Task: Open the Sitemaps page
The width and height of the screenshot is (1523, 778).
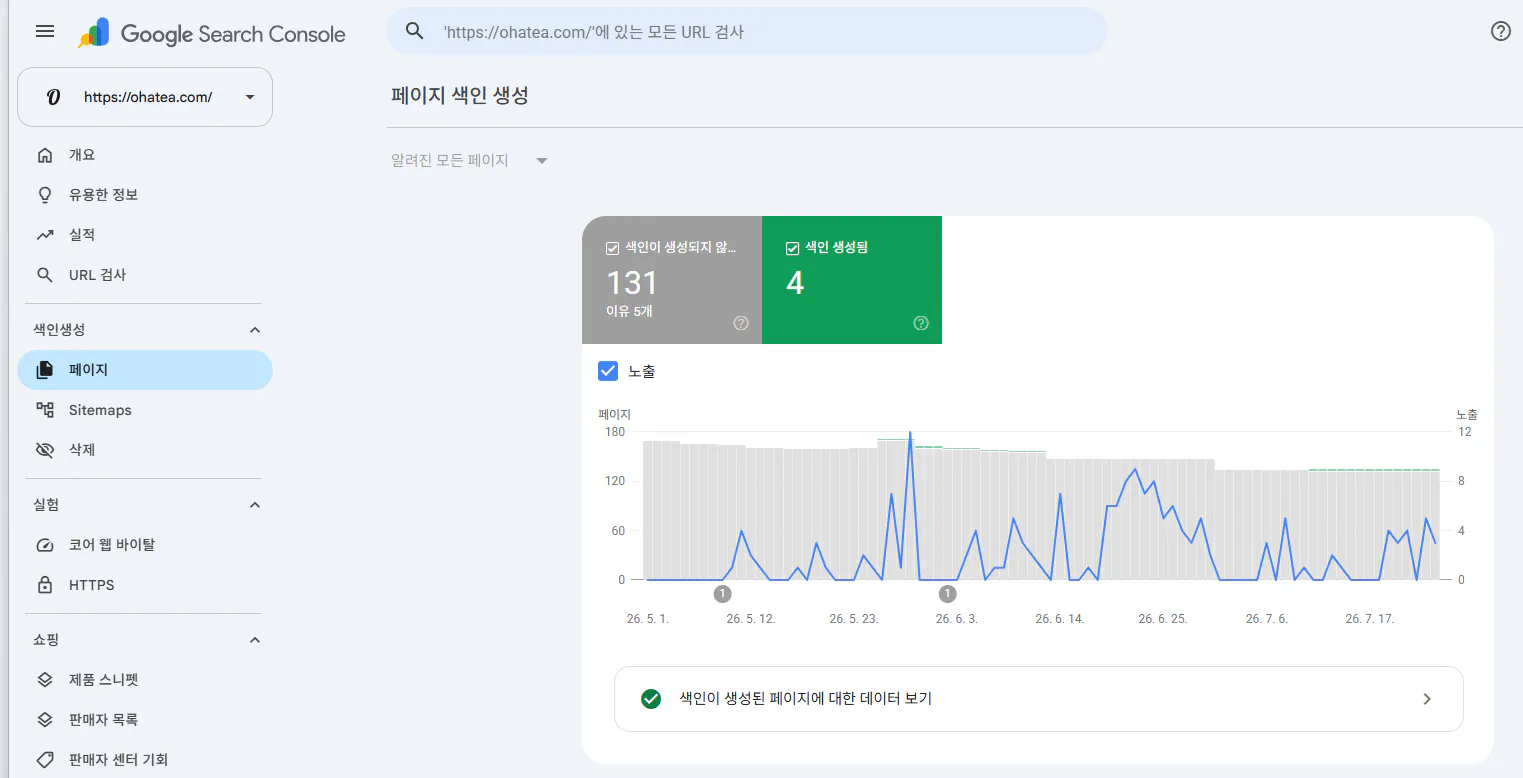Action: click(145, 410)
